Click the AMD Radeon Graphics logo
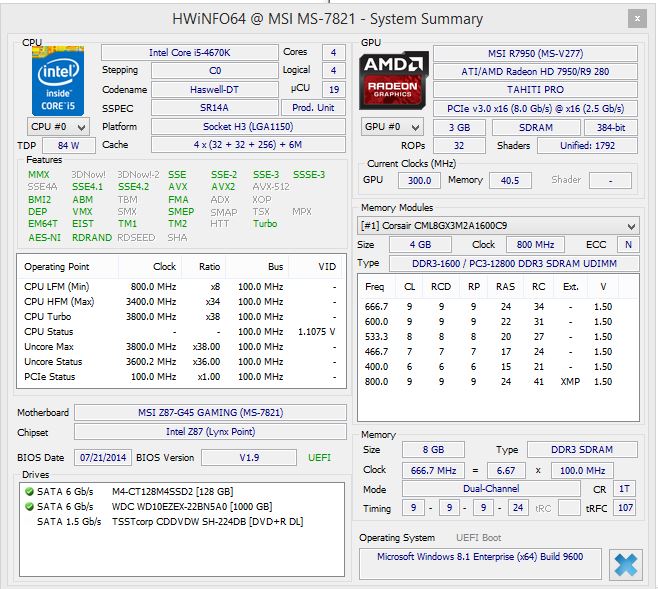The width and height of the screenshot is (658, 589). pos(393,81)
